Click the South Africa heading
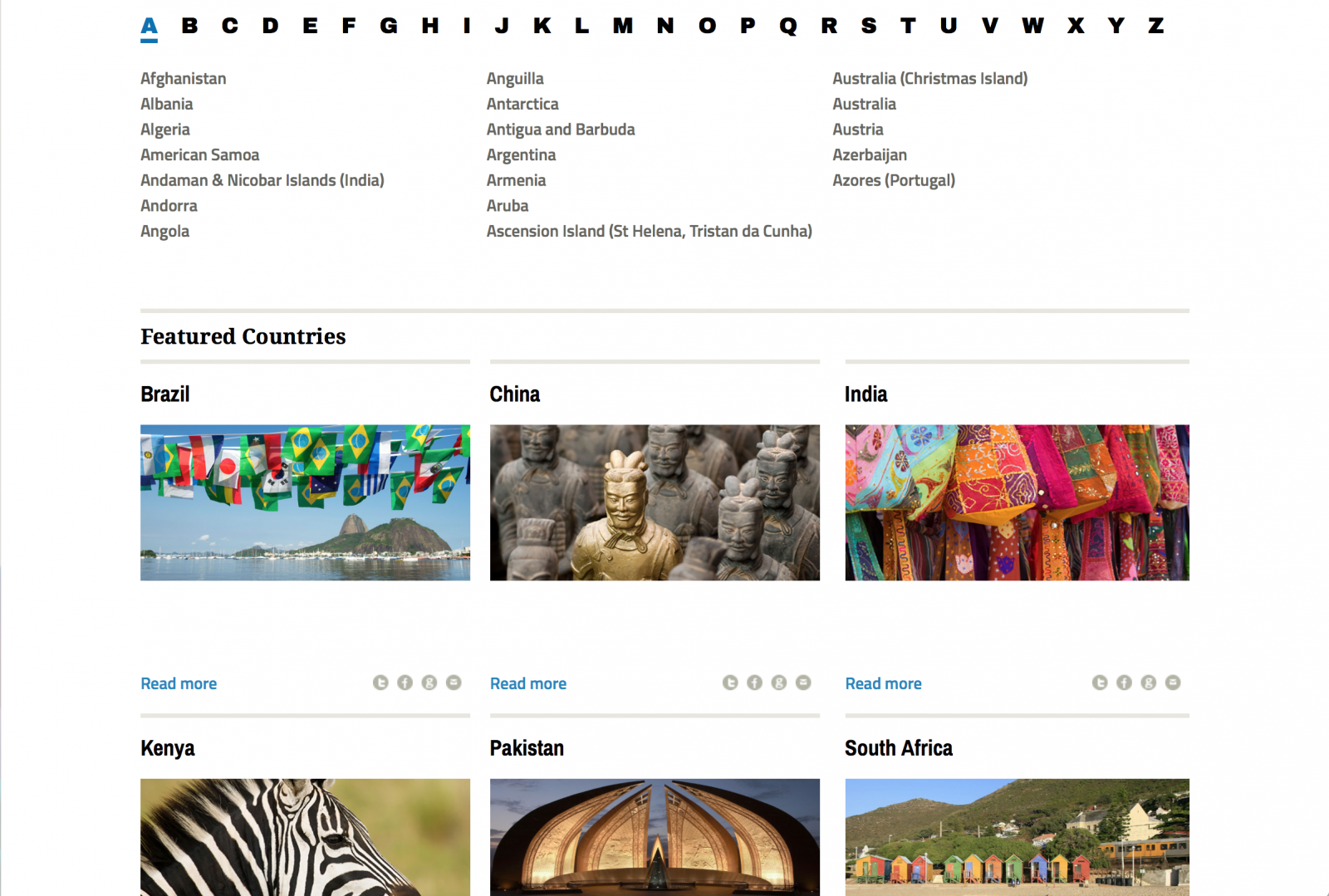Viewport: 1329px width, 896px height. [898, 748]
